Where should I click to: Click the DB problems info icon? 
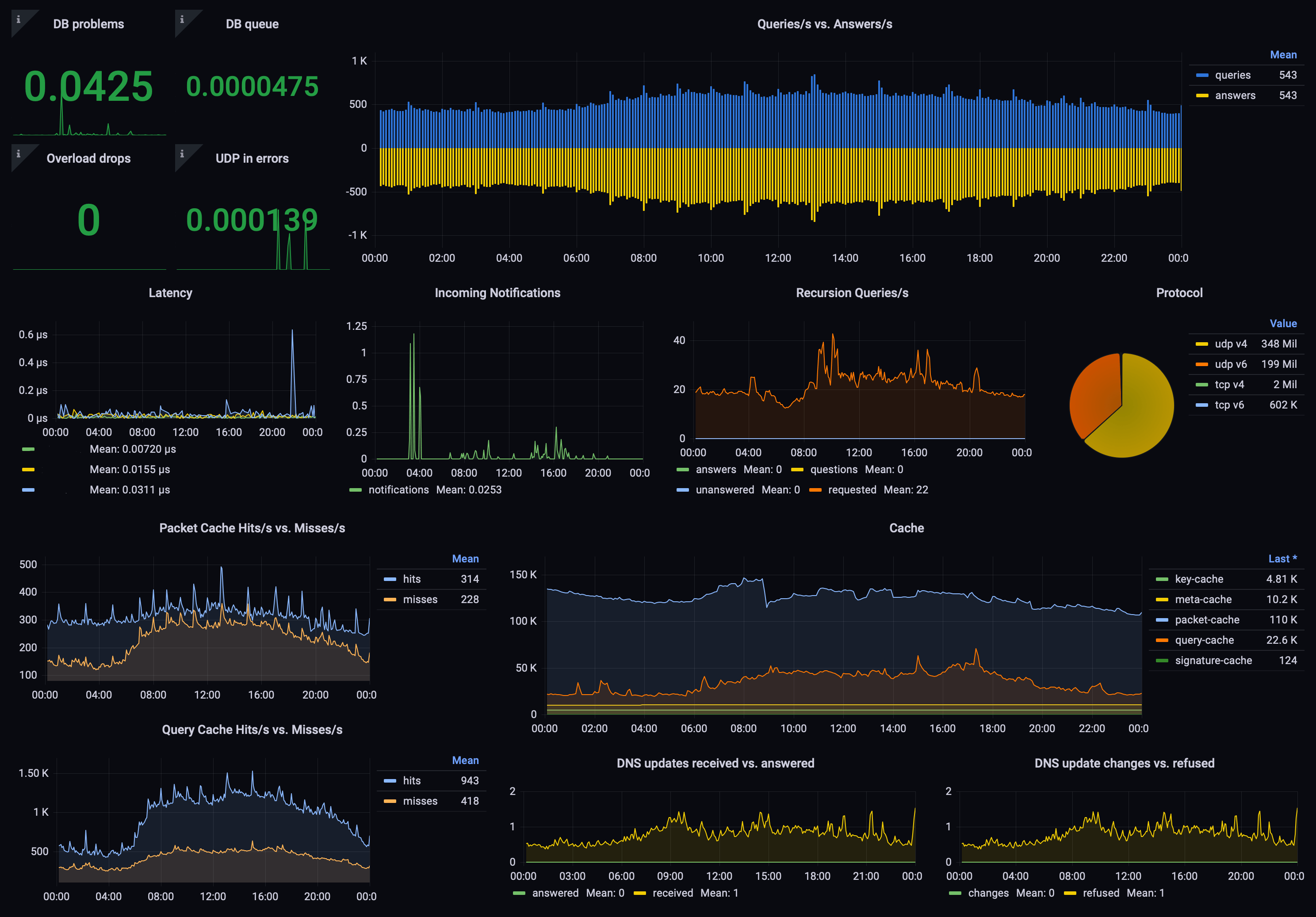click(18, 19)
